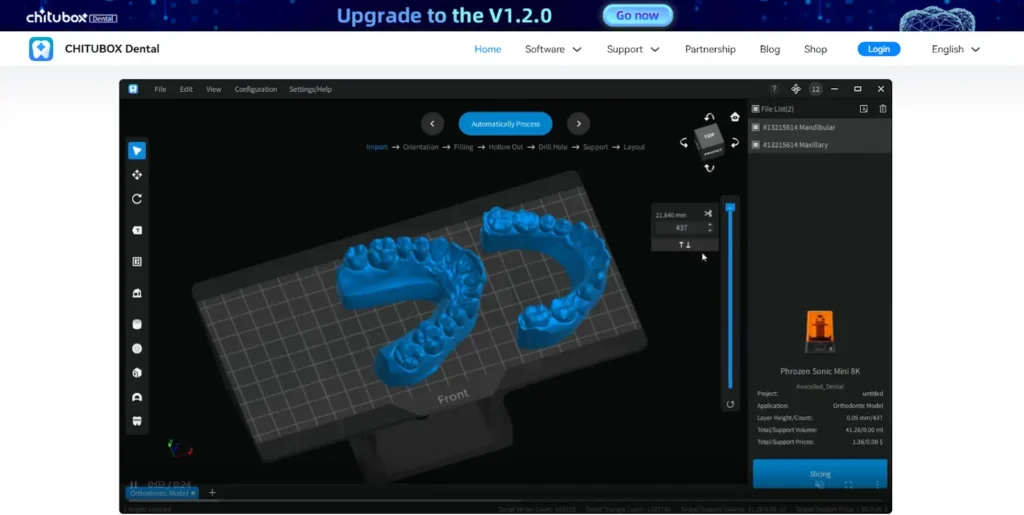Click the Slicing button
Image resolution: width=1024 pixels, height=515 pixels.
click(820, 474)
